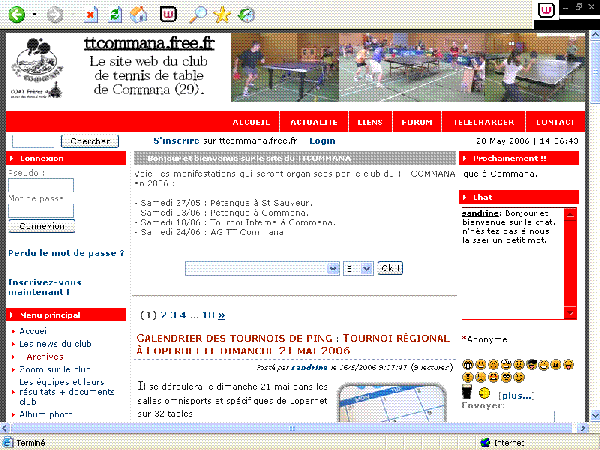The image size is (600, 450).
Task: Click the grey Forward arrow button
Action: coord(54,15)
